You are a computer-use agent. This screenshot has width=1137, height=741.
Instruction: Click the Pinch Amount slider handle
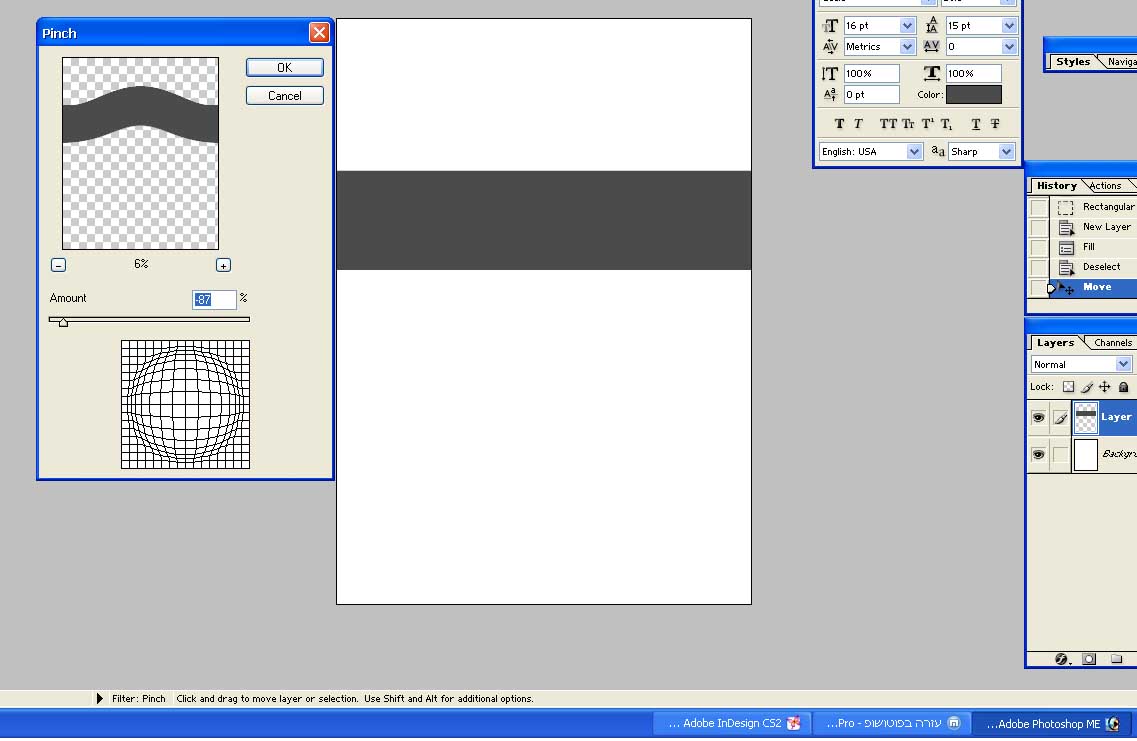tap(64, 322)
